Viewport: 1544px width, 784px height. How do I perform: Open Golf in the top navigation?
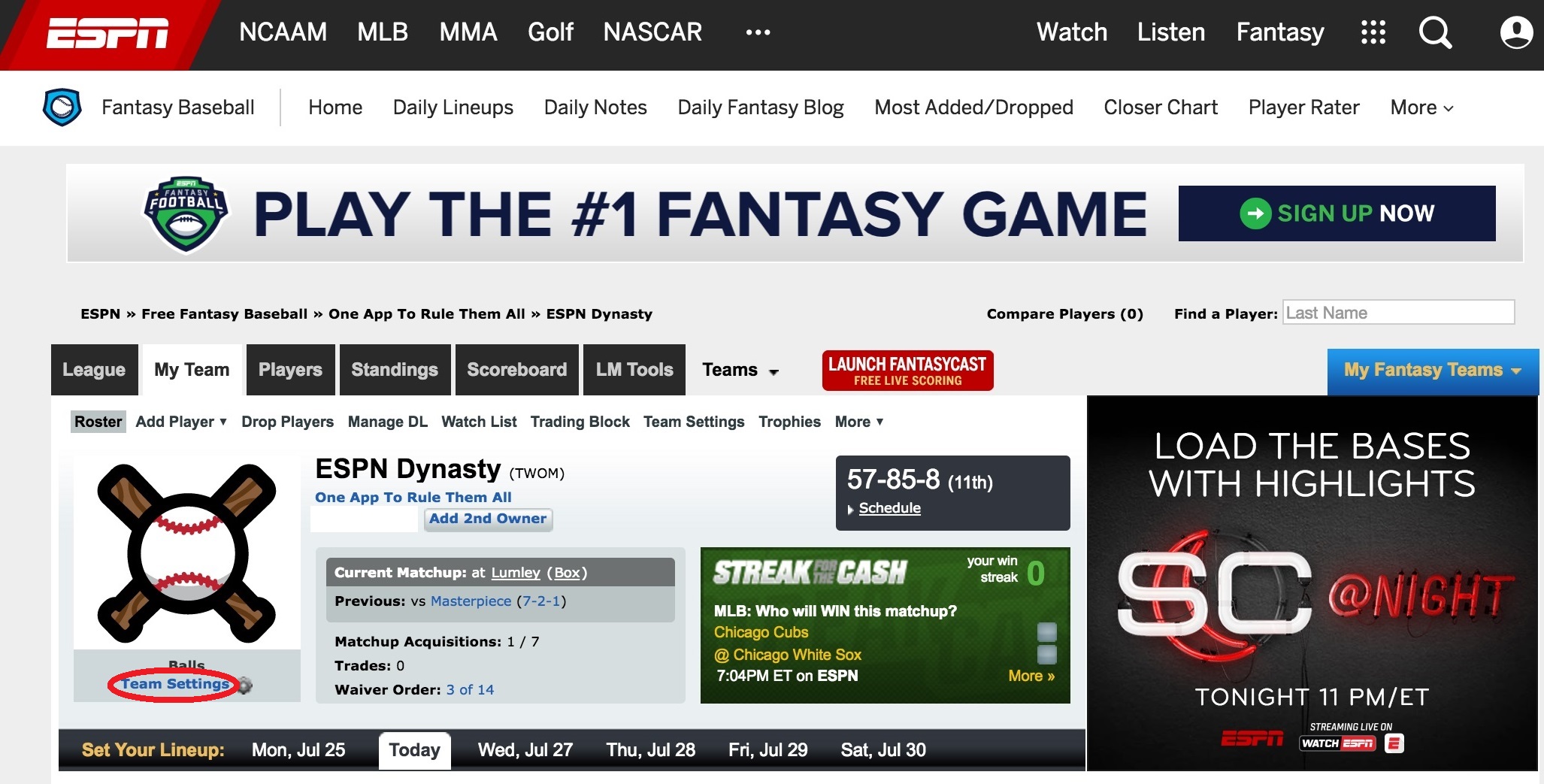point(550,32)
